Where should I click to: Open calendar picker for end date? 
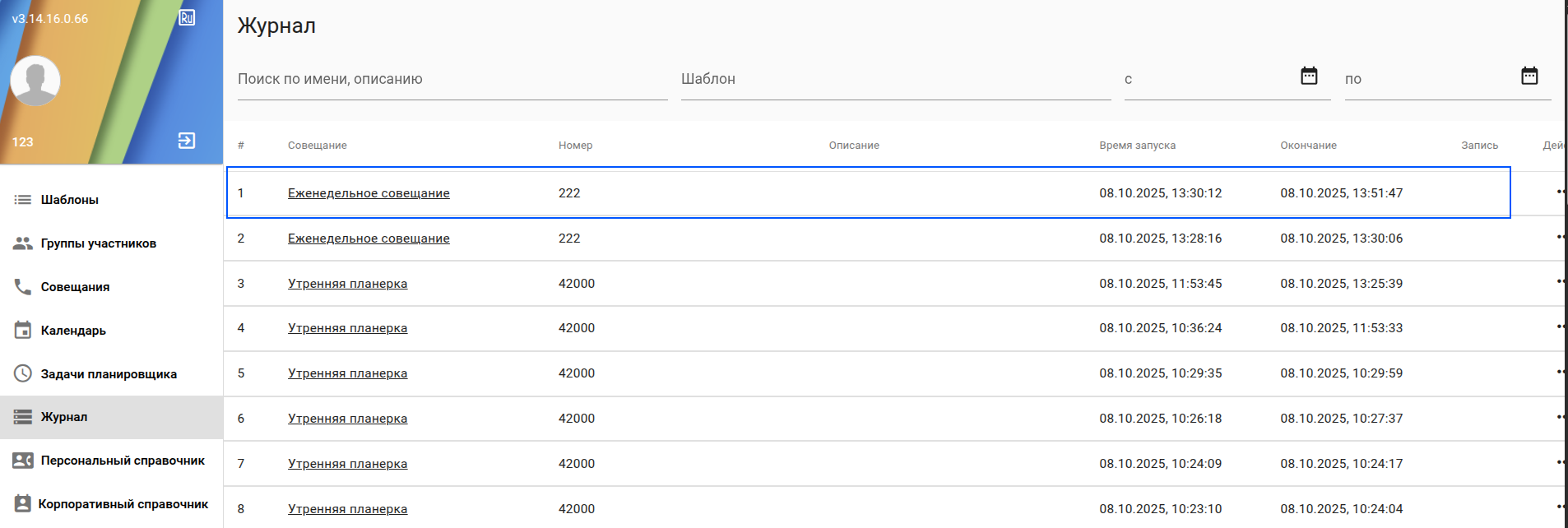click(x=1529, y=76)
